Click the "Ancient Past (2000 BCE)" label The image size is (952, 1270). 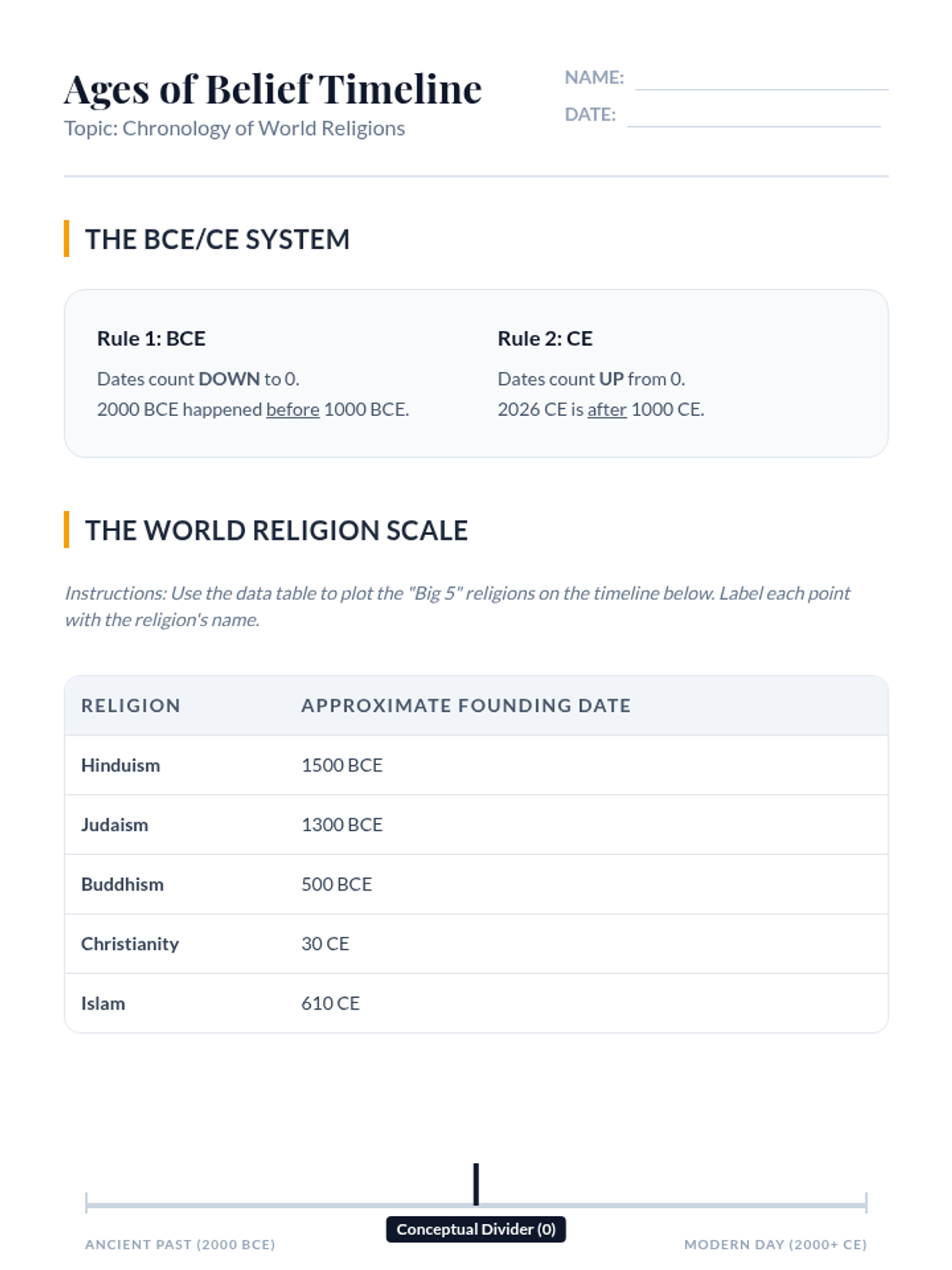click(x=180, y=1245)
